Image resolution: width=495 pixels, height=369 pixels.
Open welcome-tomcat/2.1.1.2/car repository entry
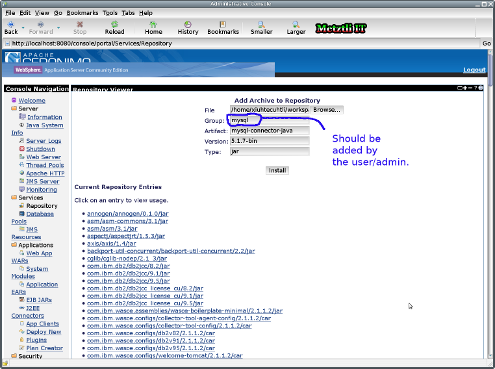(x=165, y=356)
